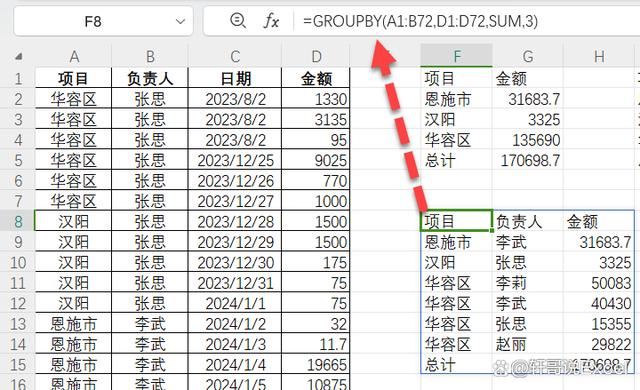Select 总计 label in row 15 column F
The width and height of the screenshot is (640, 390).
click(x=457, y=364)
